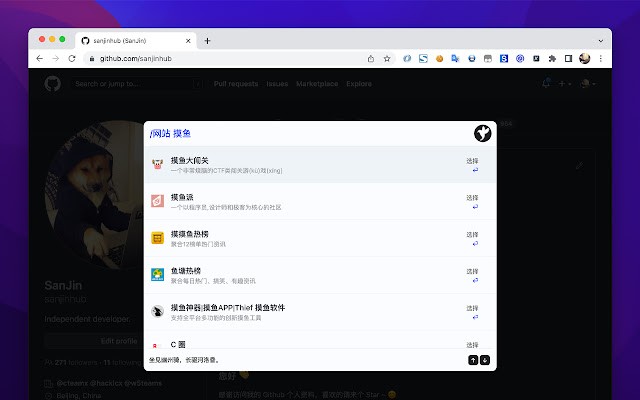The width and height of the screenshot is (640, 400).
Task: Click the Chrome forward arrow
Action: click(x=56, y=58)
